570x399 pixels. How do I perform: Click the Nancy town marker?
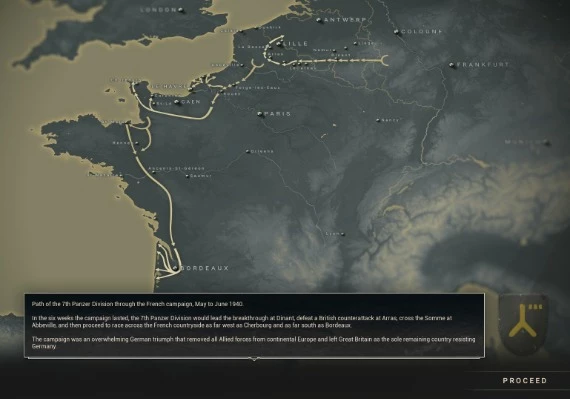(x=378, y=120)
